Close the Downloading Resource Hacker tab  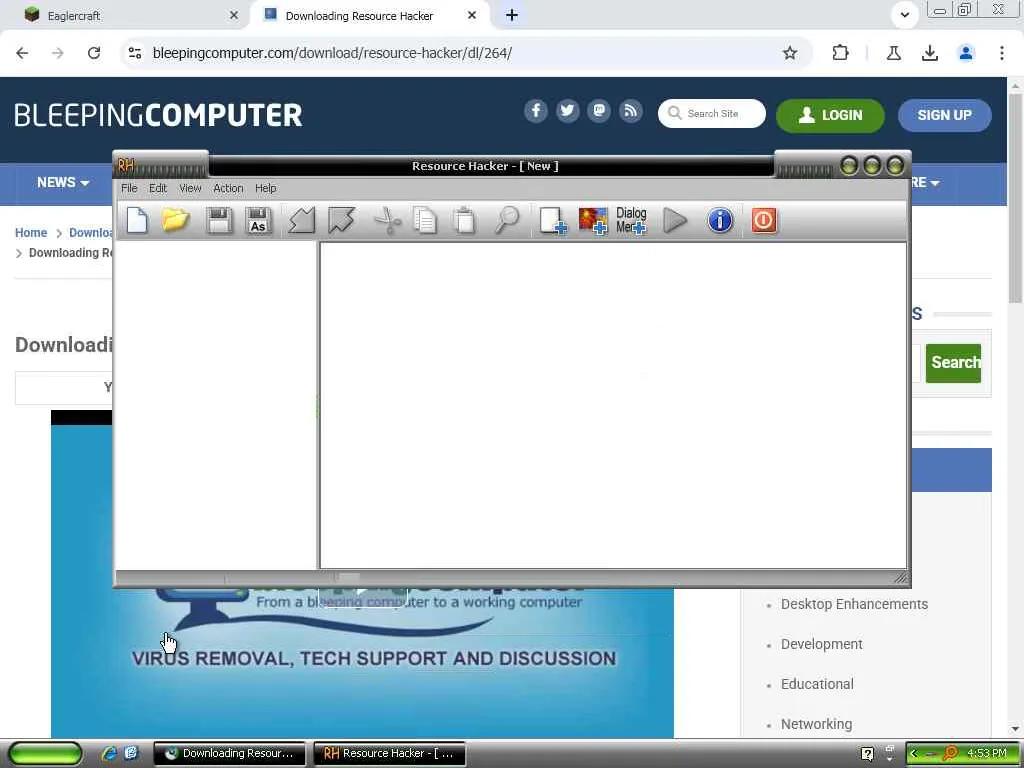472,15
